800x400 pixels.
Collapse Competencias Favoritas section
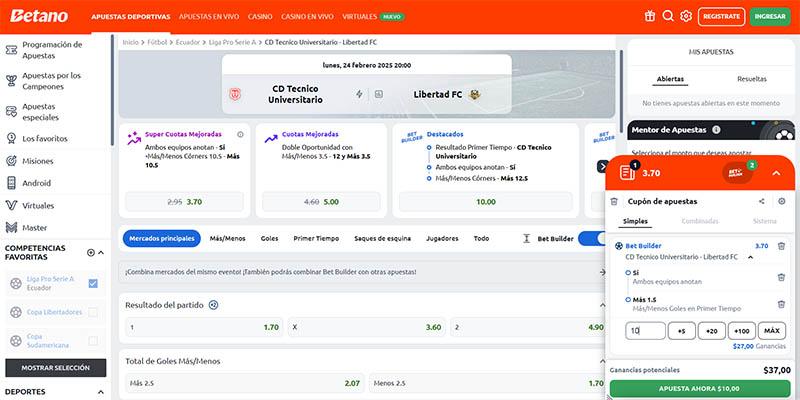click(x=101, y=253)
